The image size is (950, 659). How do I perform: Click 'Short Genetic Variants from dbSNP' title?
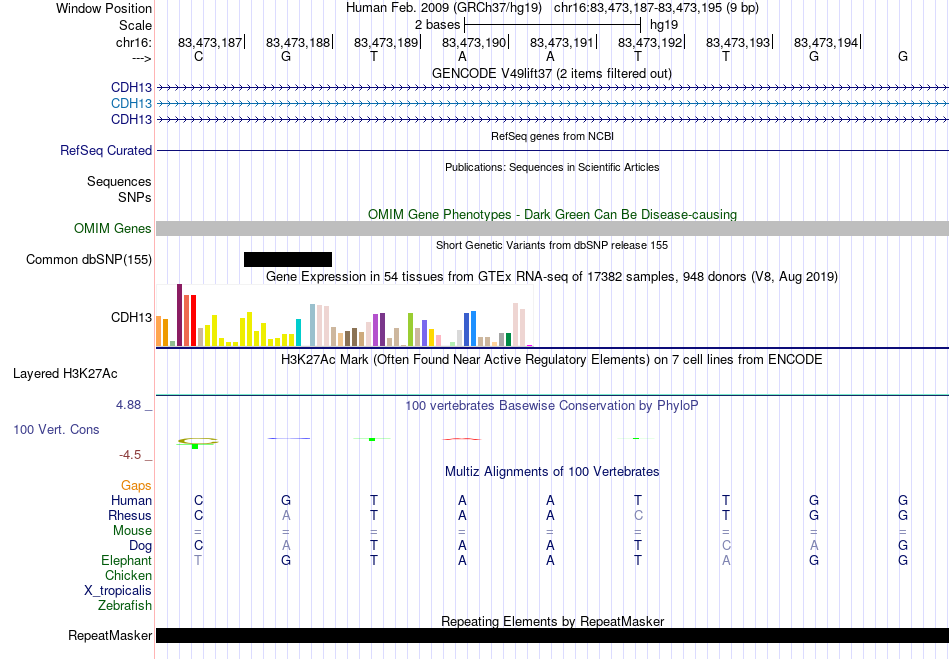pos(552,245)
